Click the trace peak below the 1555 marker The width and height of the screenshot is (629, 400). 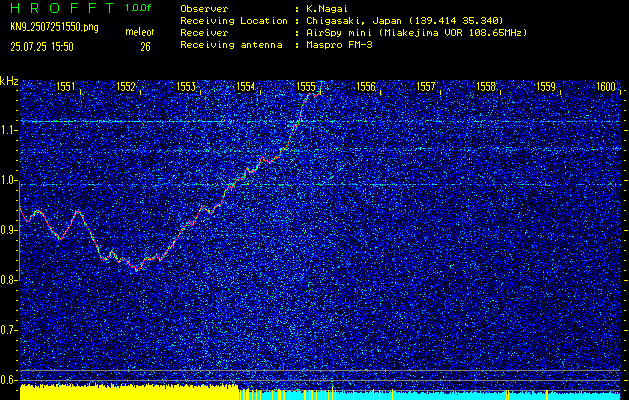pos(311,95)
